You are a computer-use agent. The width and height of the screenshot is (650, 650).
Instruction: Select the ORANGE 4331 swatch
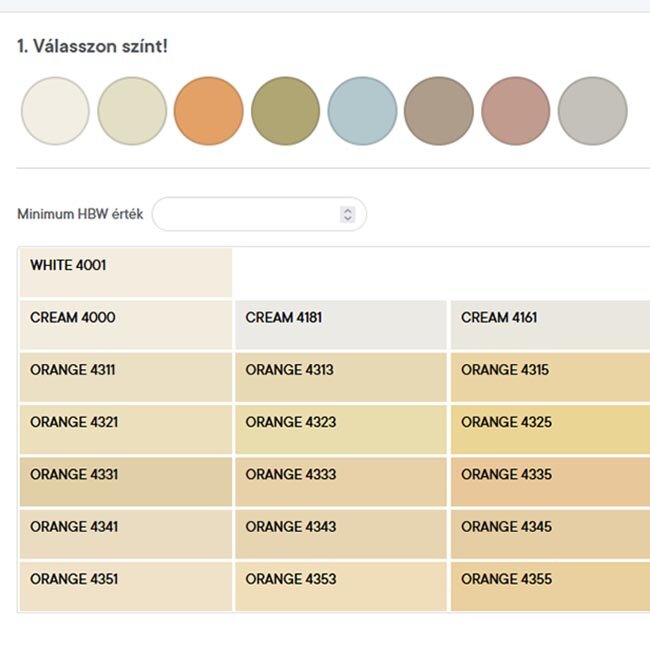click(x=126, y=482)
